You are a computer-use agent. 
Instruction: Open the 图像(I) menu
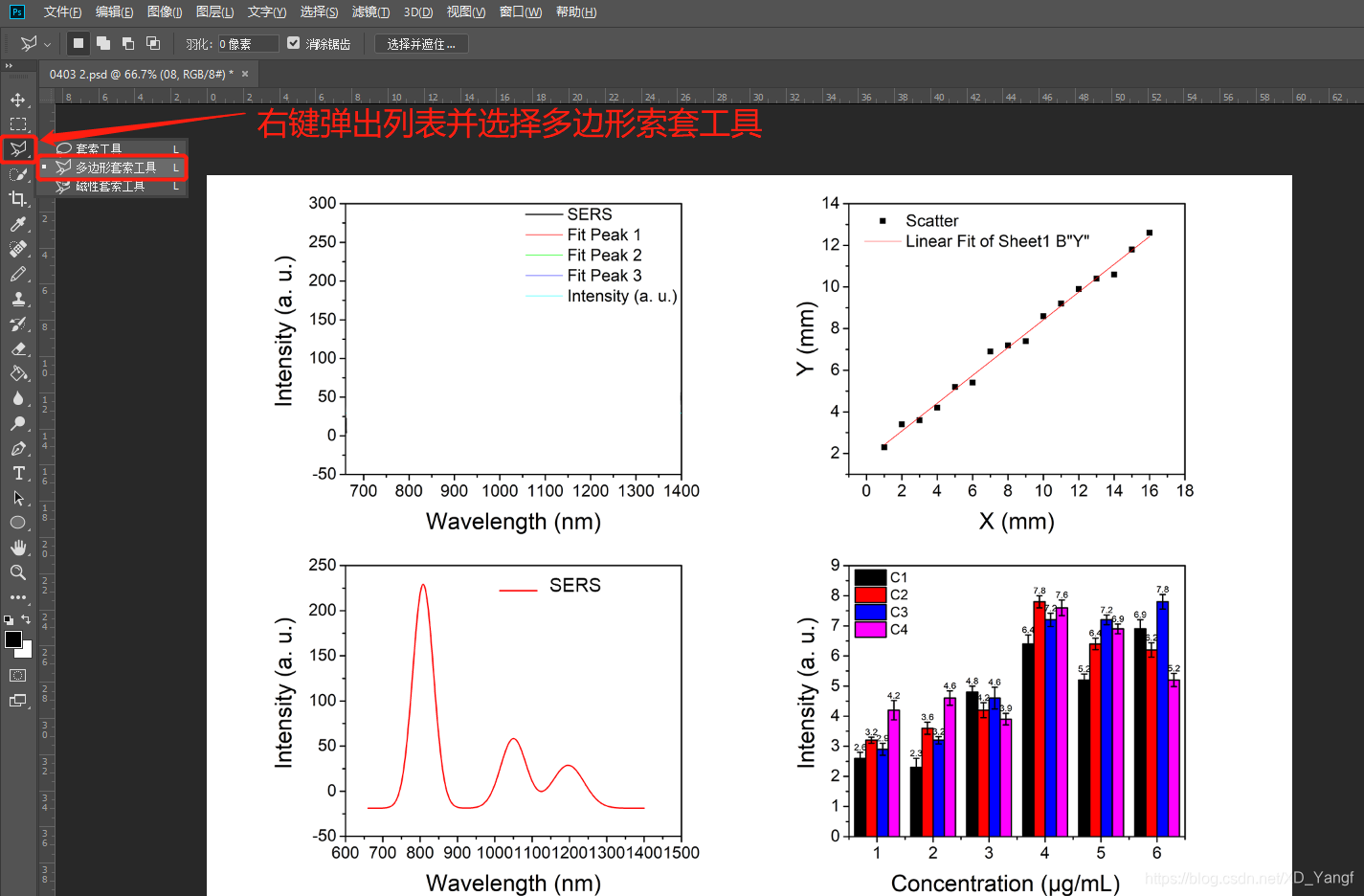pyautogui.click(x=165, y=11)
